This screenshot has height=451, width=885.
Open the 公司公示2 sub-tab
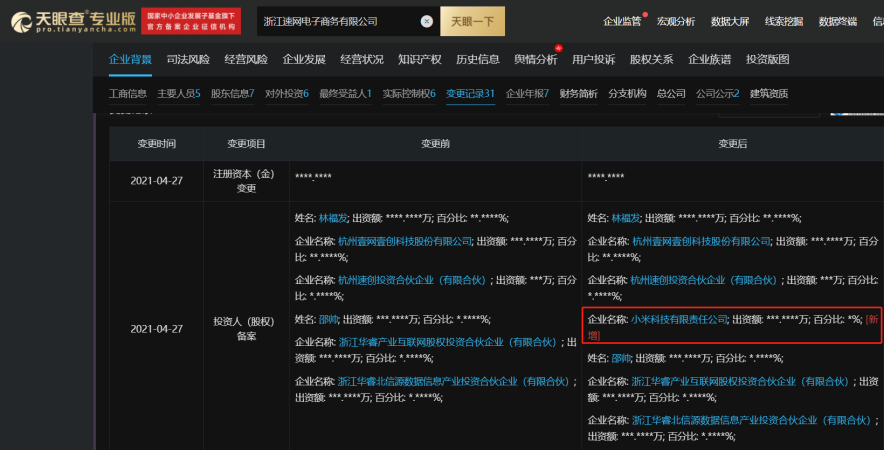tap(717, 94)
